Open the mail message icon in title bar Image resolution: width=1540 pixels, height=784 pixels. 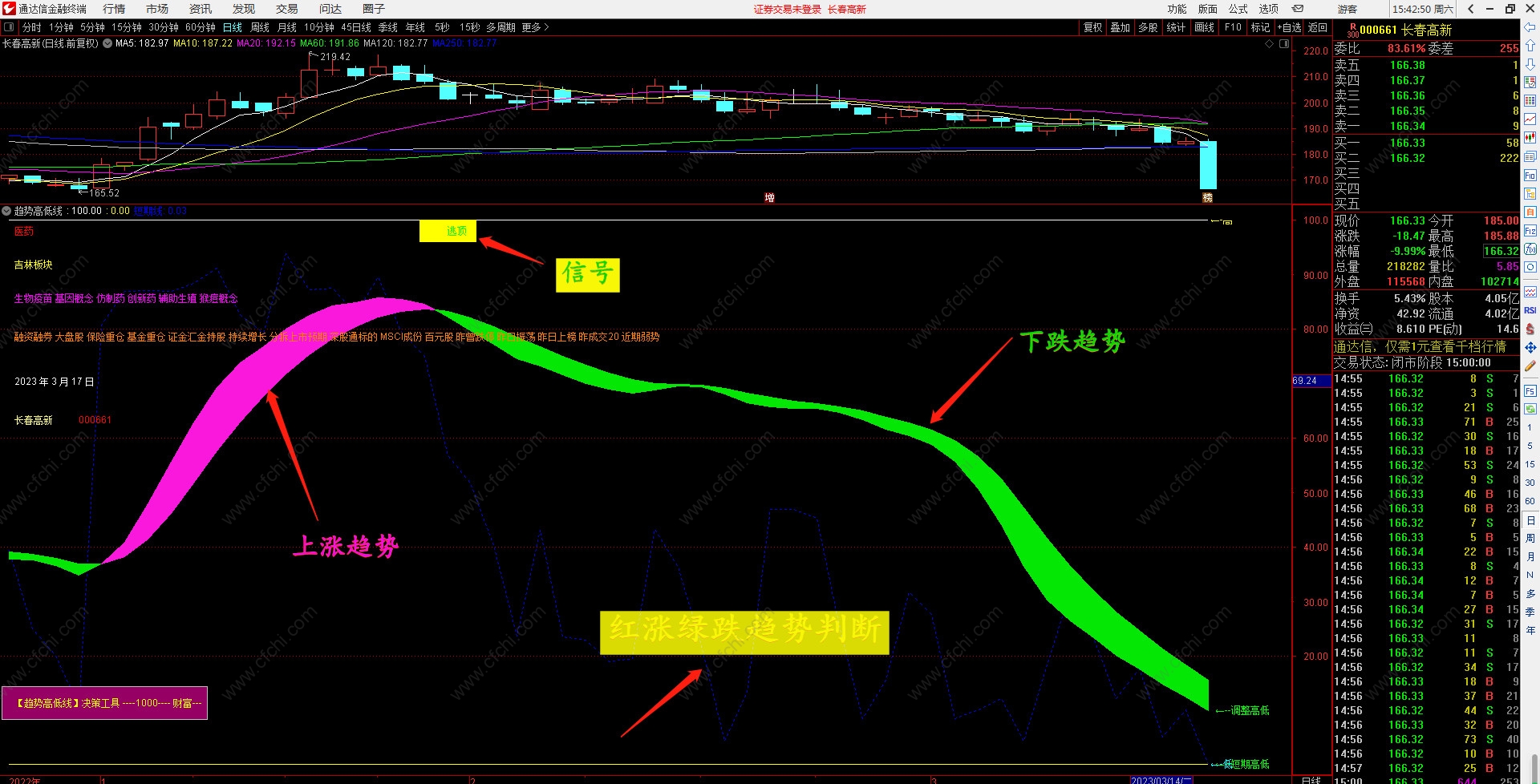[1298, 9]
